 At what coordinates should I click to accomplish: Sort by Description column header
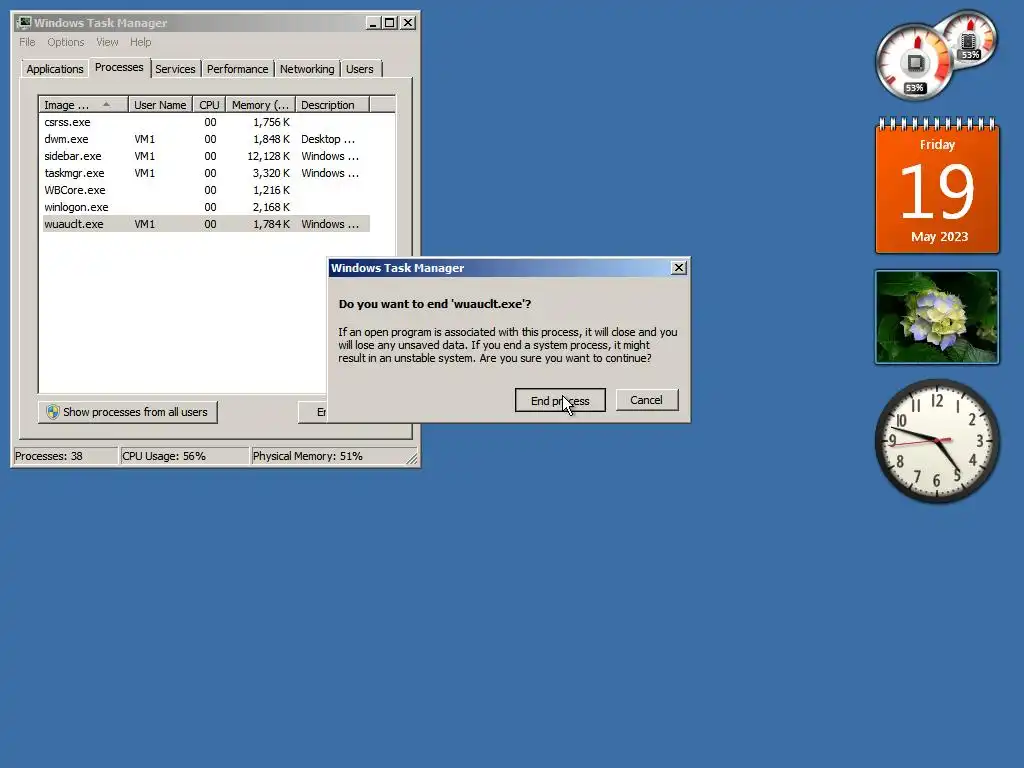(x=332, y=104)
